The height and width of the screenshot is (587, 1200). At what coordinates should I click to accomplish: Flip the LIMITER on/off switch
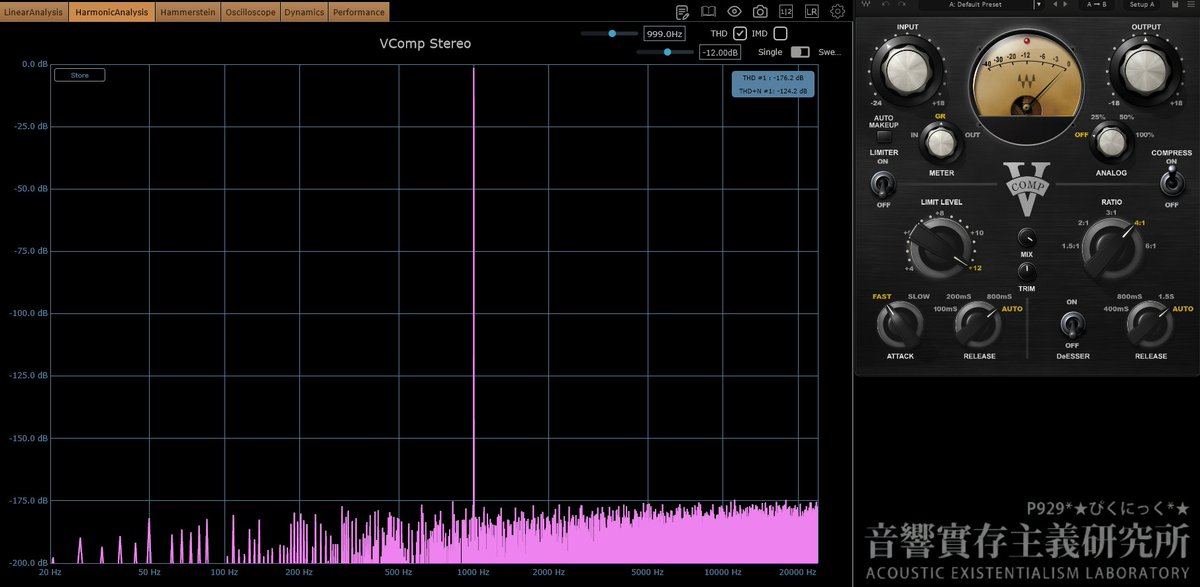coord(882,184)
